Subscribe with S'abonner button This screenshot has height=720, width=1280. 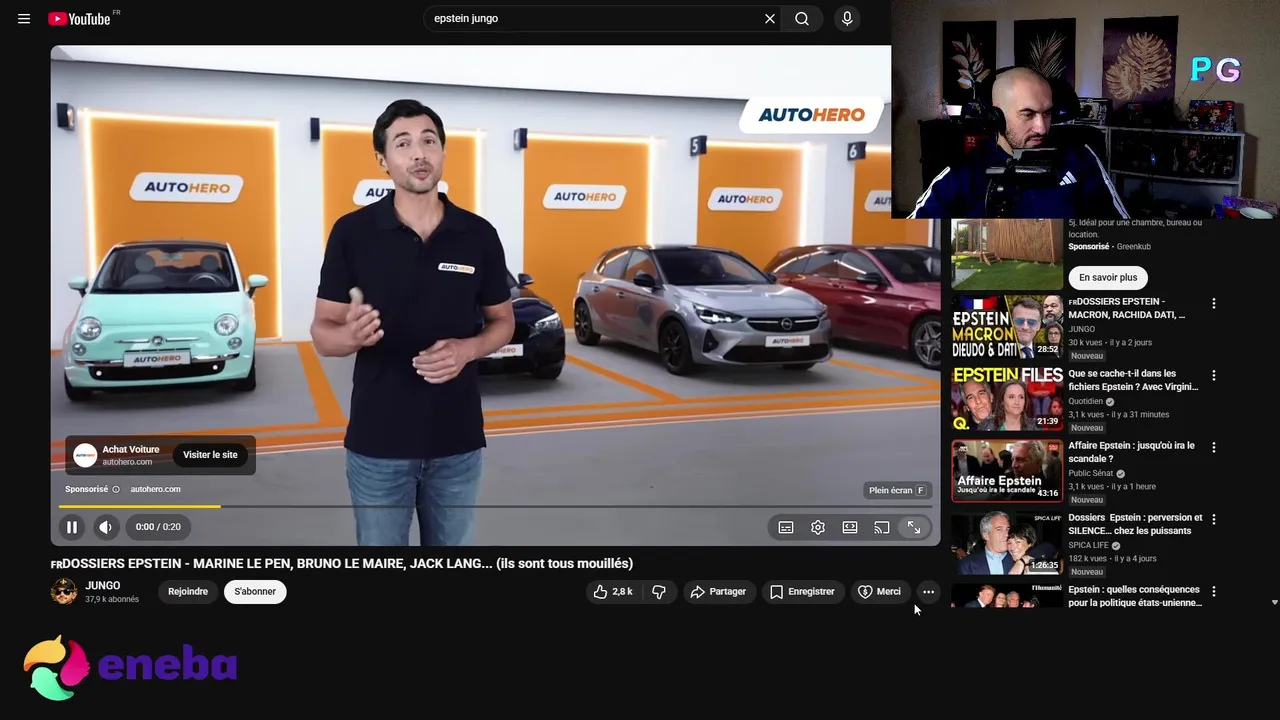click(x=255, y=591)
